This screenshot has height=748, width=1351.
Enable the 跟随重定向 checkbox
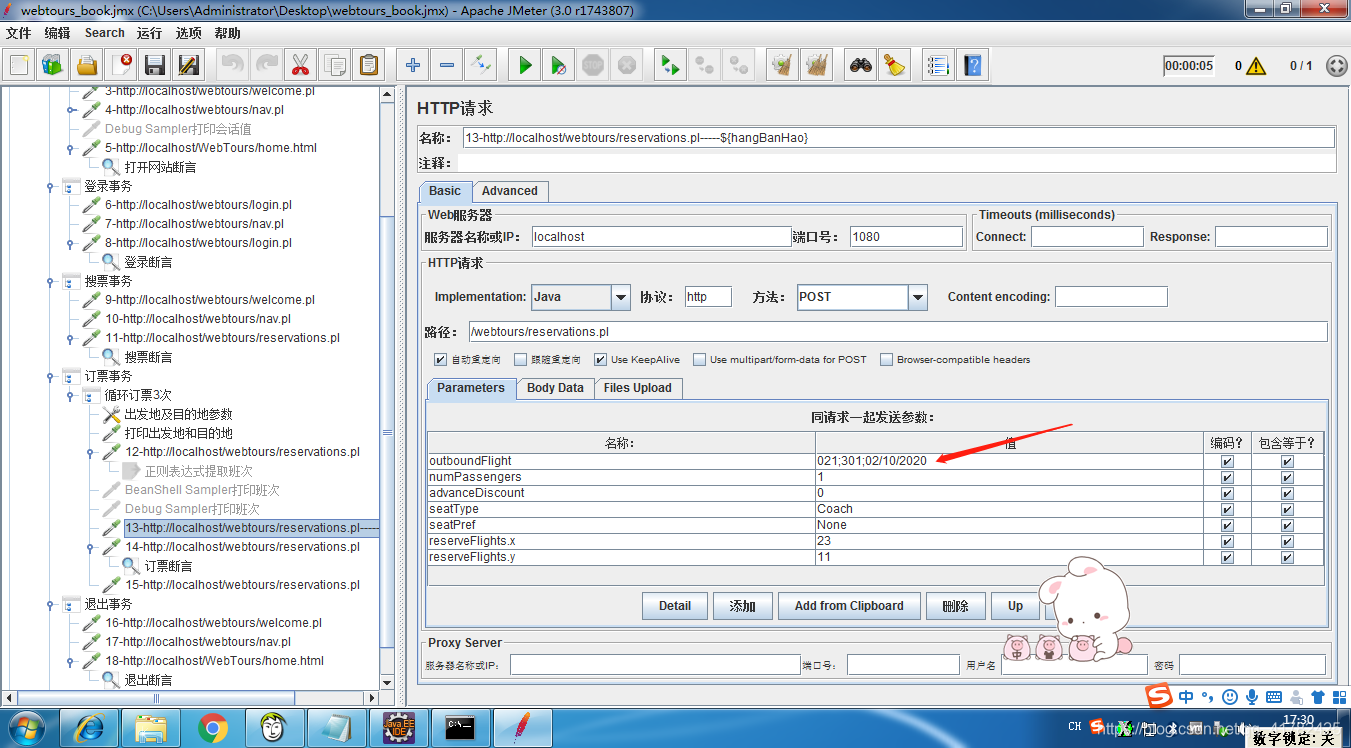(520, 360)
